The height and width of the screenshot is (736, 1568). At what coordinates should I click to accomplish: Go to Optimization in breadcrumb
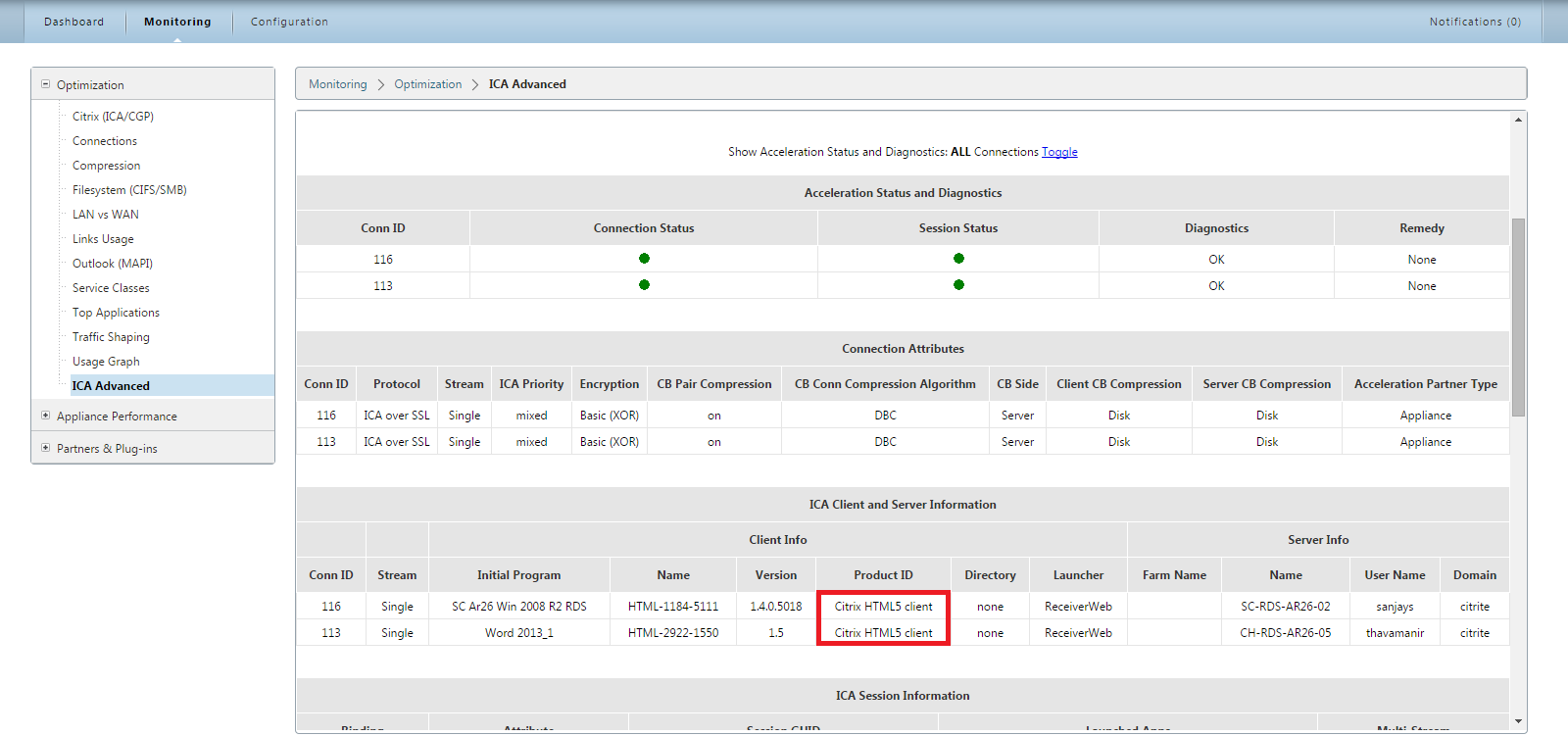pyautogui.click(x=427, y=84)
